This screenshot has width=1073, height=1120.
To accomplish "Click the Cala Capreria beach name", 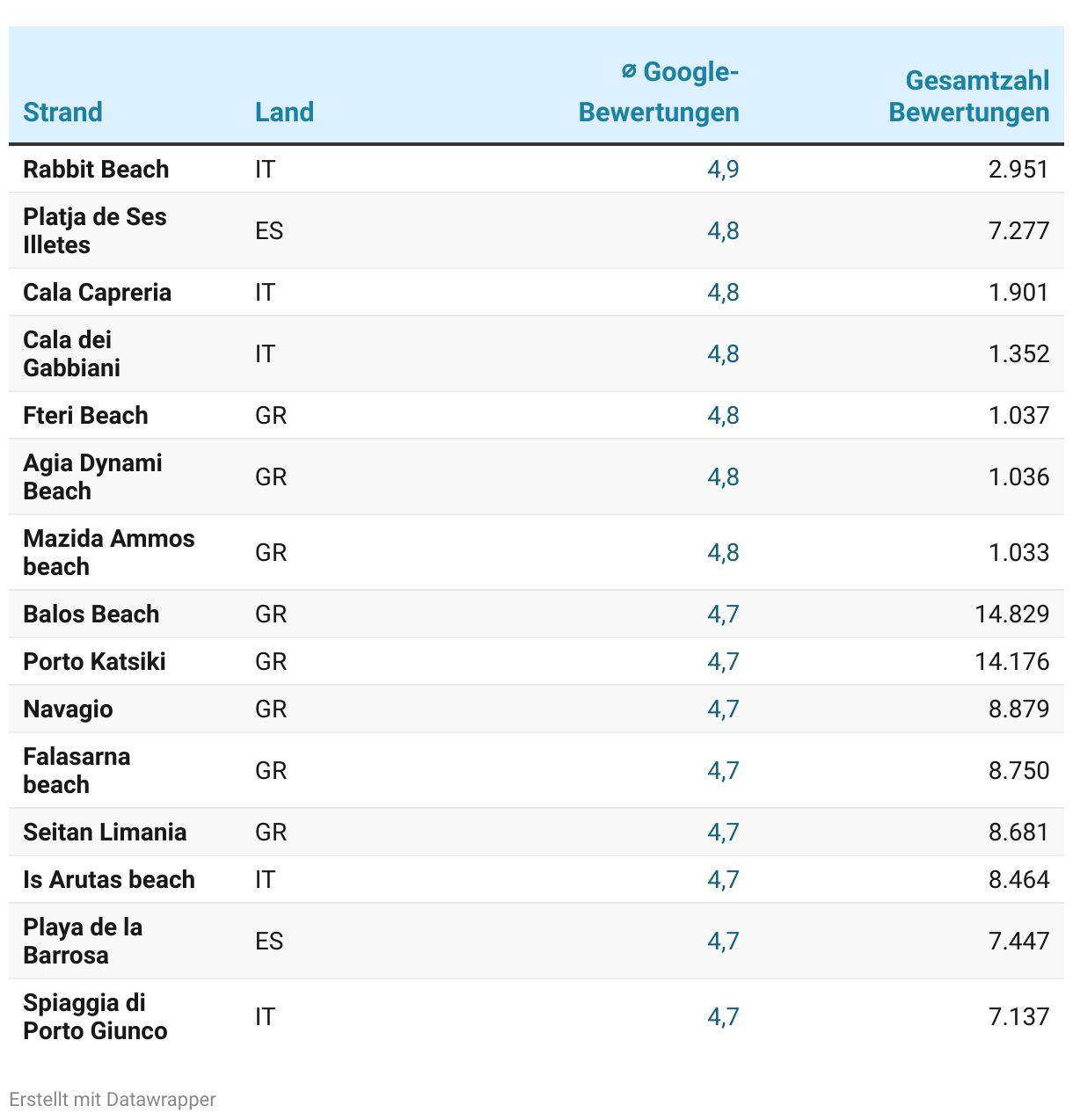I will 97,293.
